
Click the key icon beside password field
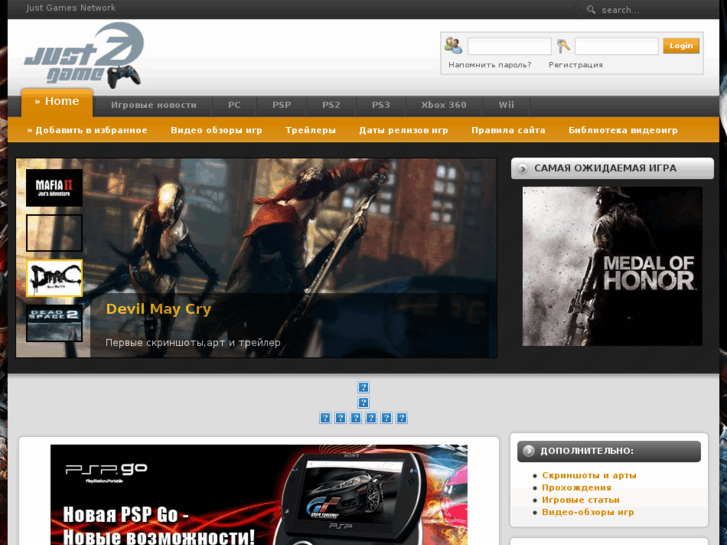click(564, 46)
